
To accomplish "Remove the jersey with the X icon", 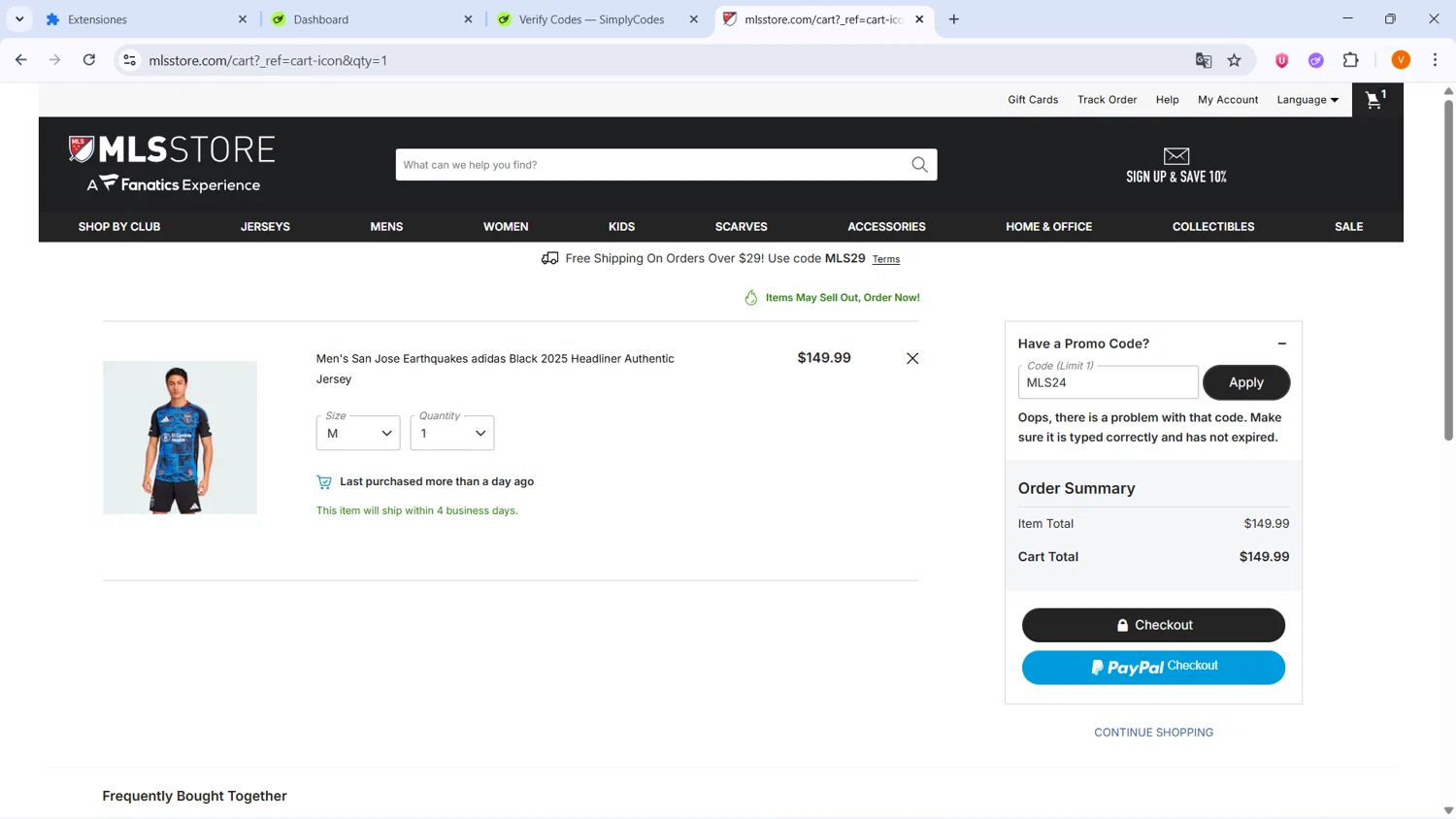I will click(x=912, y=358).
